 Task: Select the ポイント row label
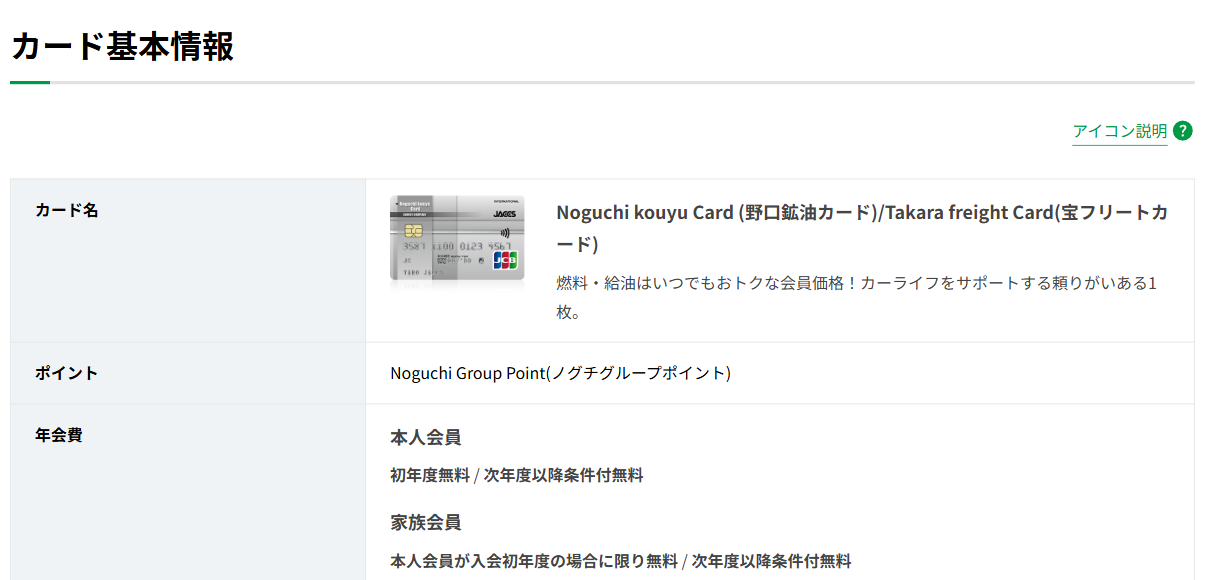pos(67,373)
